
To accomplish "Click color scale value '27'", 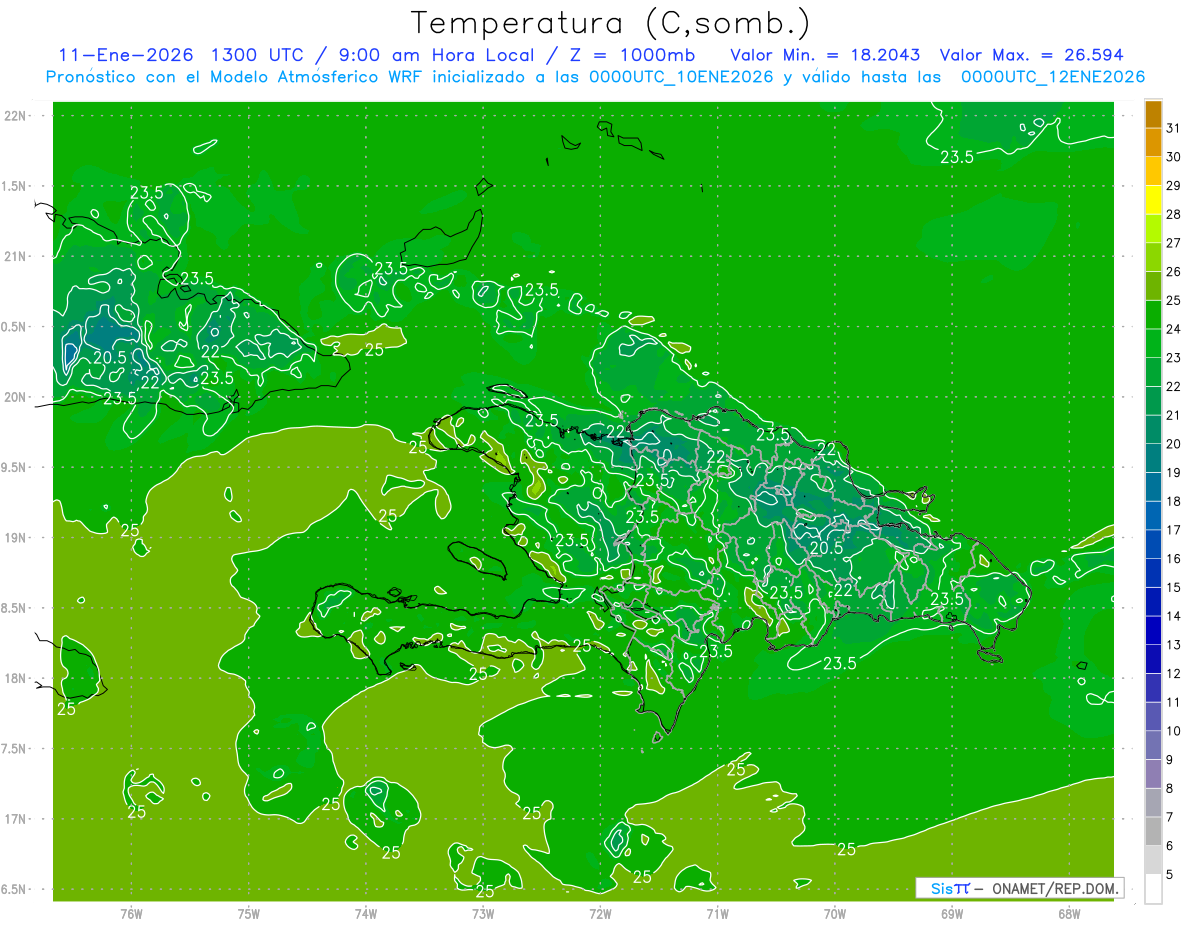I will pos(1174,243).
